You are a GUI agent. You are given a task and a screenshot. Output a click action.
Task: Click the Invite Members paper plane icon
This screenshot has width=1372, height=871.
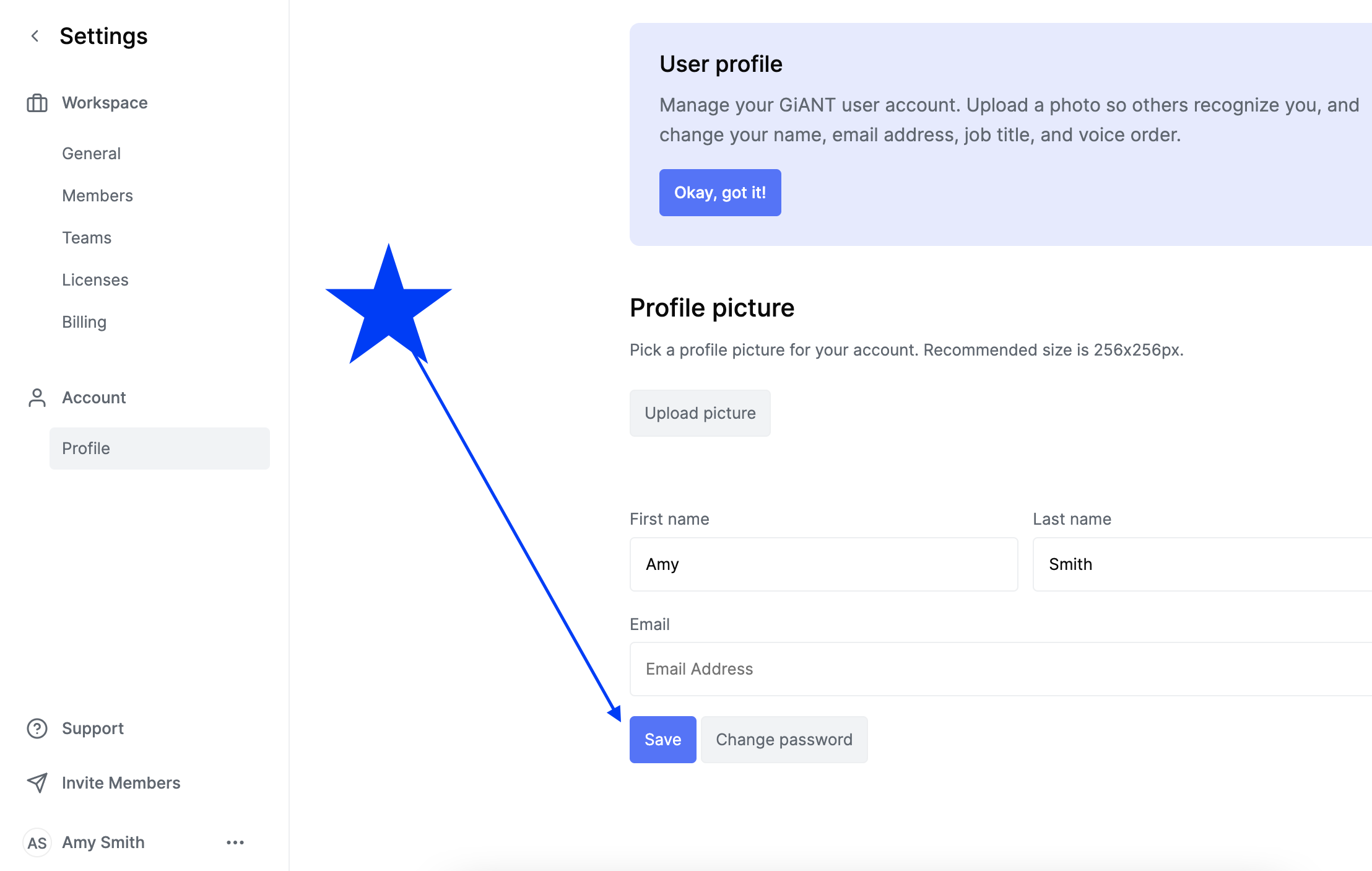tap(37, 783)
